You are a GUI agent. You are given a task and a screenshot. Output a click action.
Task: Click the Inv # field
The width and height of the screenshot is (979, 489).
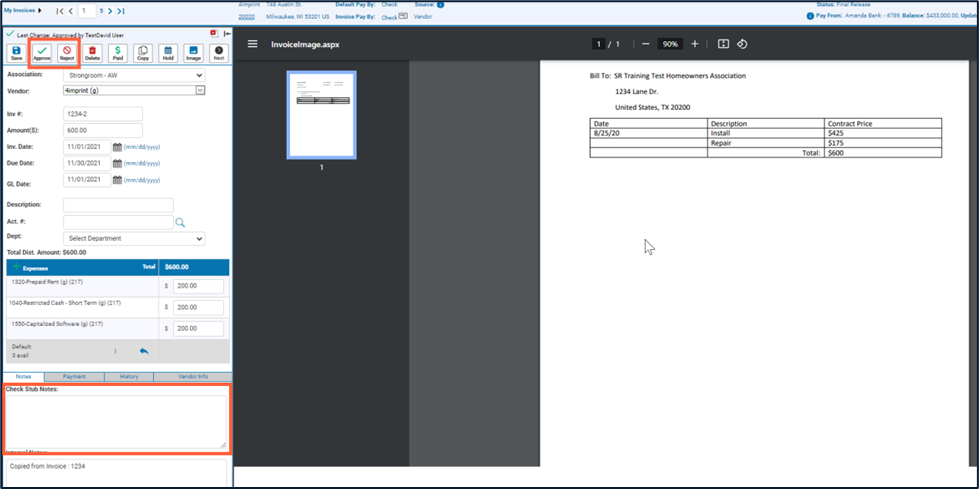pyautogui.click(x=103, y=114)
